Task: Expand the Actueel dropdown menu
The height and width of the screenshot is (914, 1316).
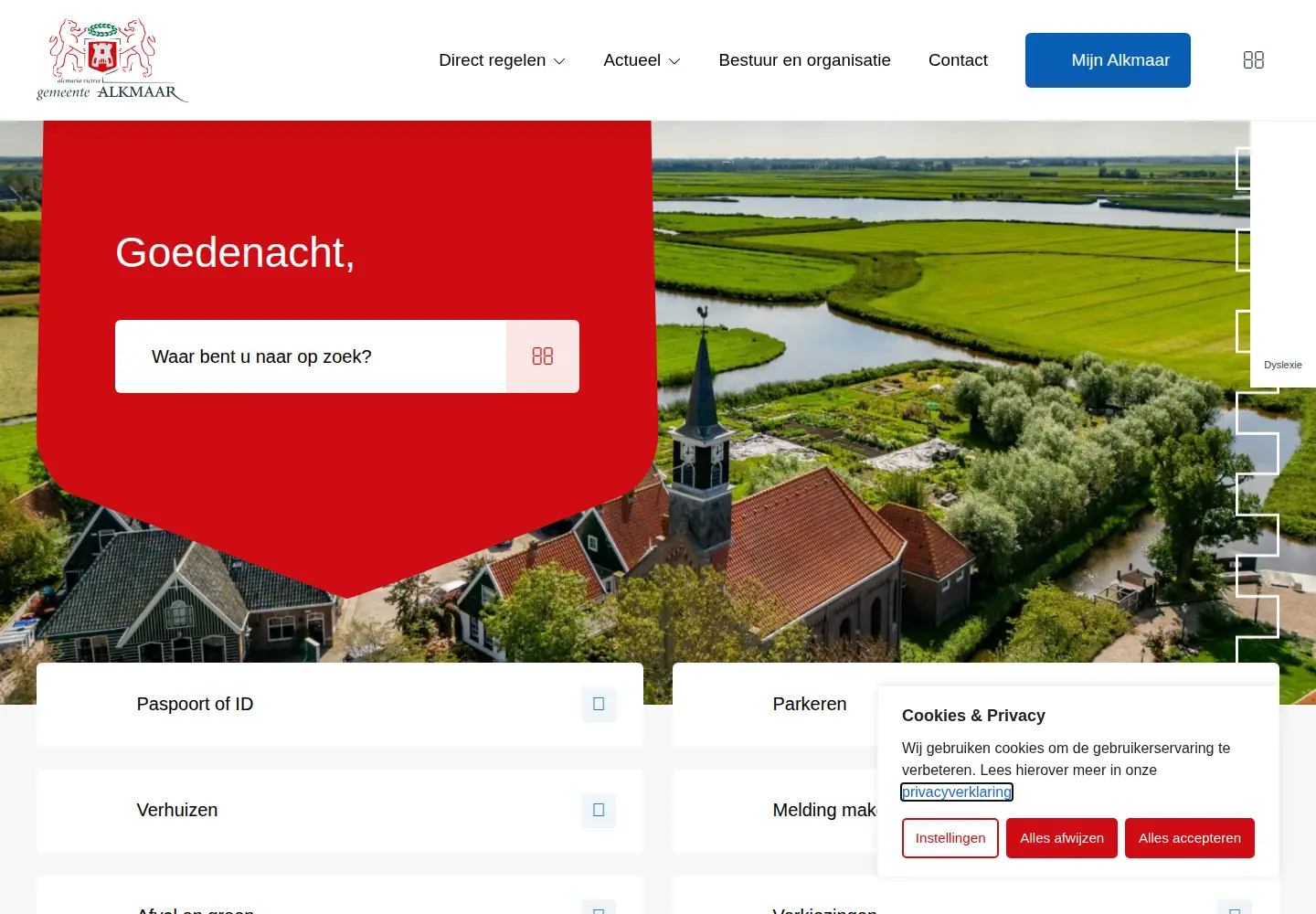Action: [642, 60]
